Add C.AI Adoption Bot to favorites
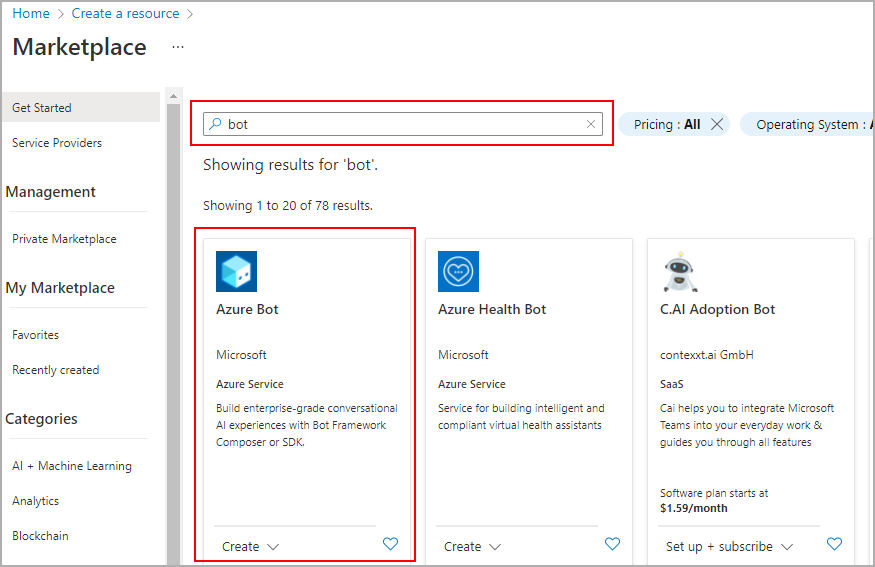 pos(834,544)
